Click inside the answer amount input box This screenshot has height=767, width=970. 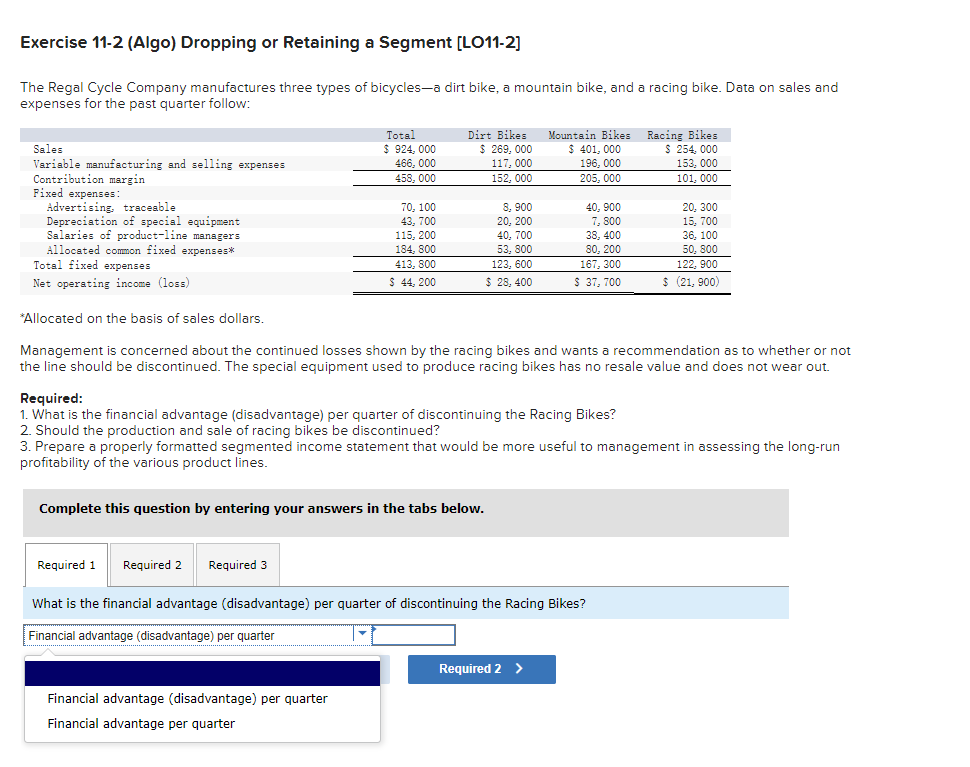413,634
